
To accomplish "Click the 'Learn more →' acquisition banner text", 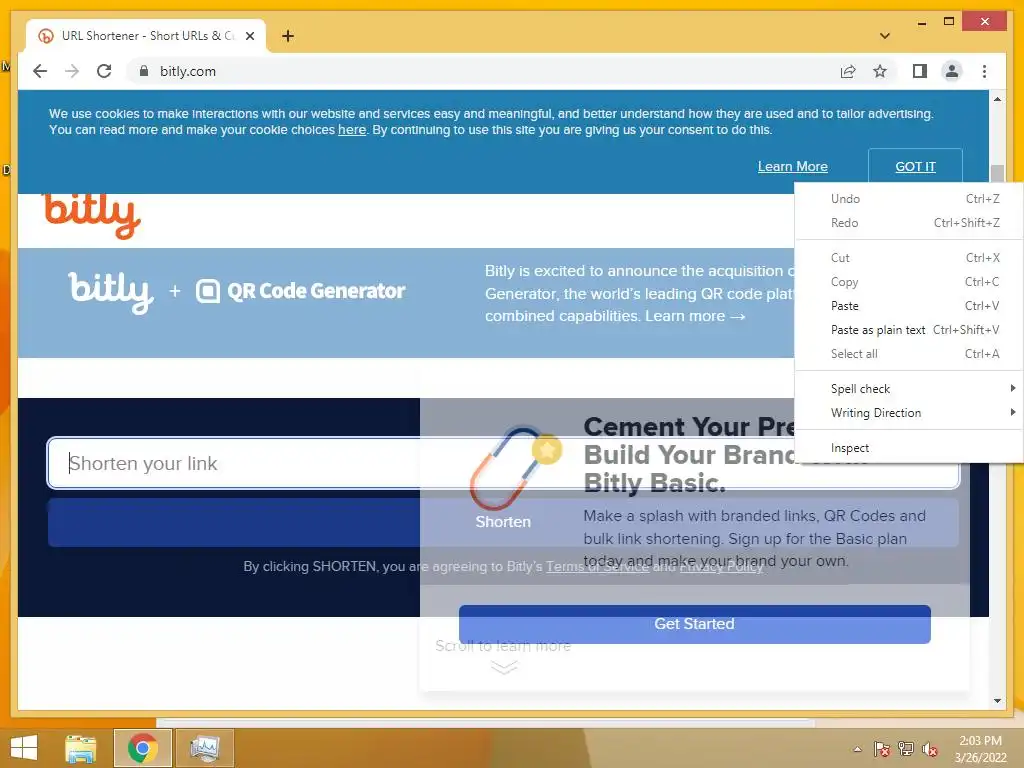I will [x=695, y=316].
